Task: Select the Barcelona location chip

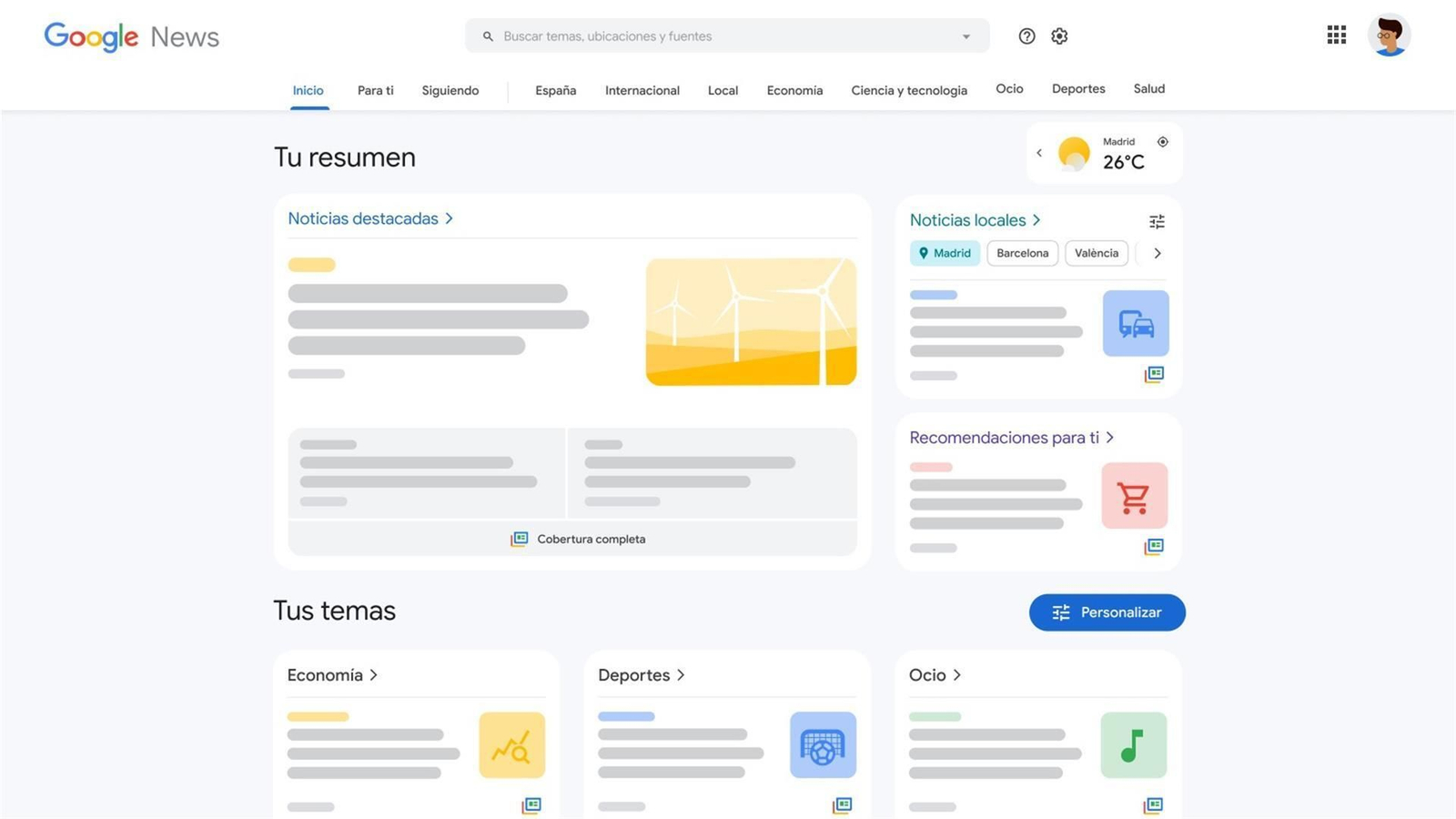Action: click(x=1022, y=253)
